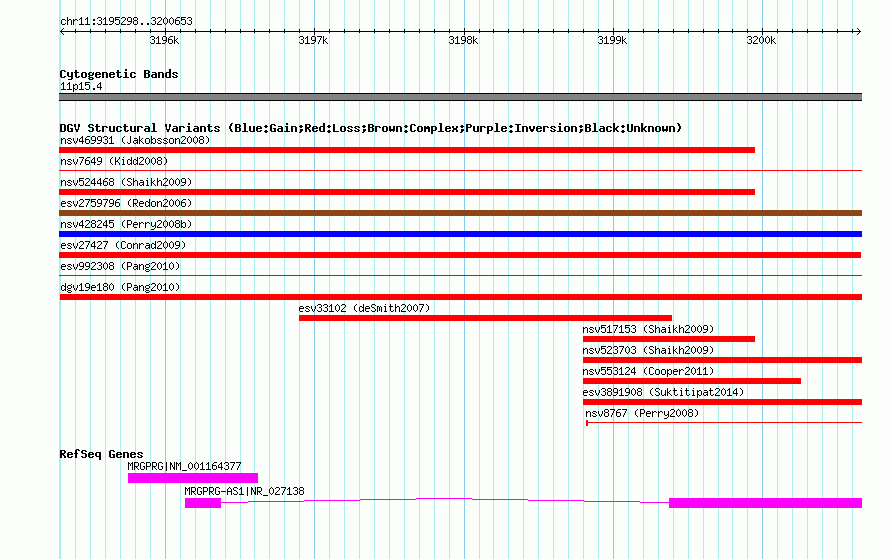Select the nsv524468 red bar
The height and width of the screenshot is (559, 890).
(407, 192)
